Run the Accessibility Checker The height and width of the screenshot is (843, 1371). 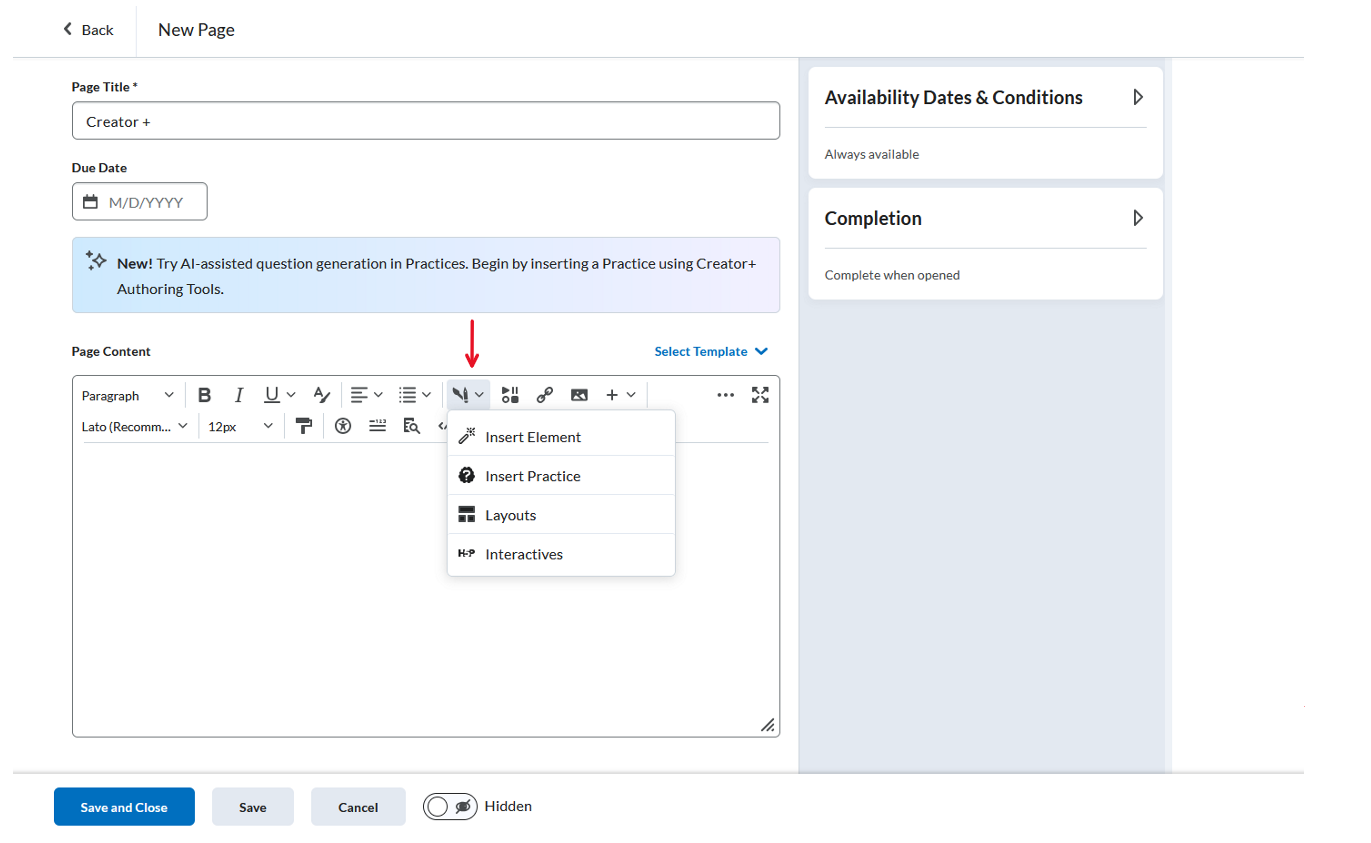[x=343, y=426]
